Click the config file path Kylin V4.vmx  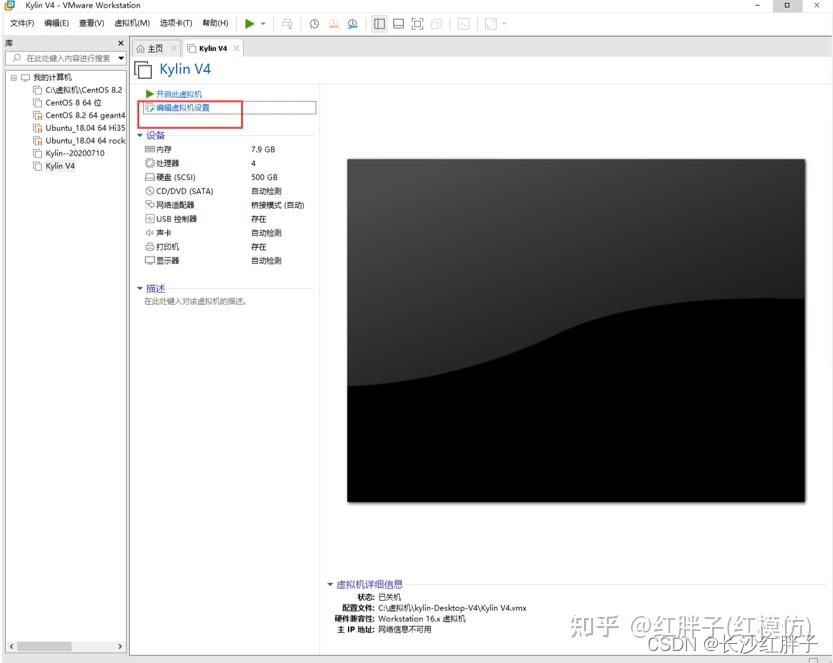[452, 608]
